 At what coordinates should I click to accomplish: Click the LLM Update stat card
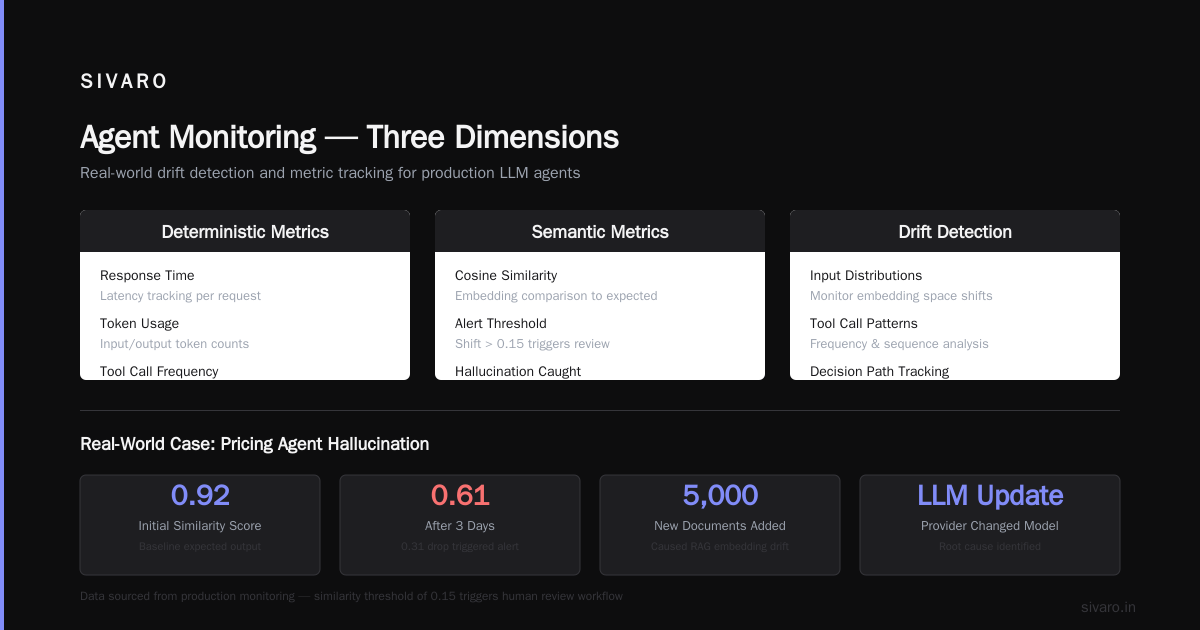tap(990, 525)
